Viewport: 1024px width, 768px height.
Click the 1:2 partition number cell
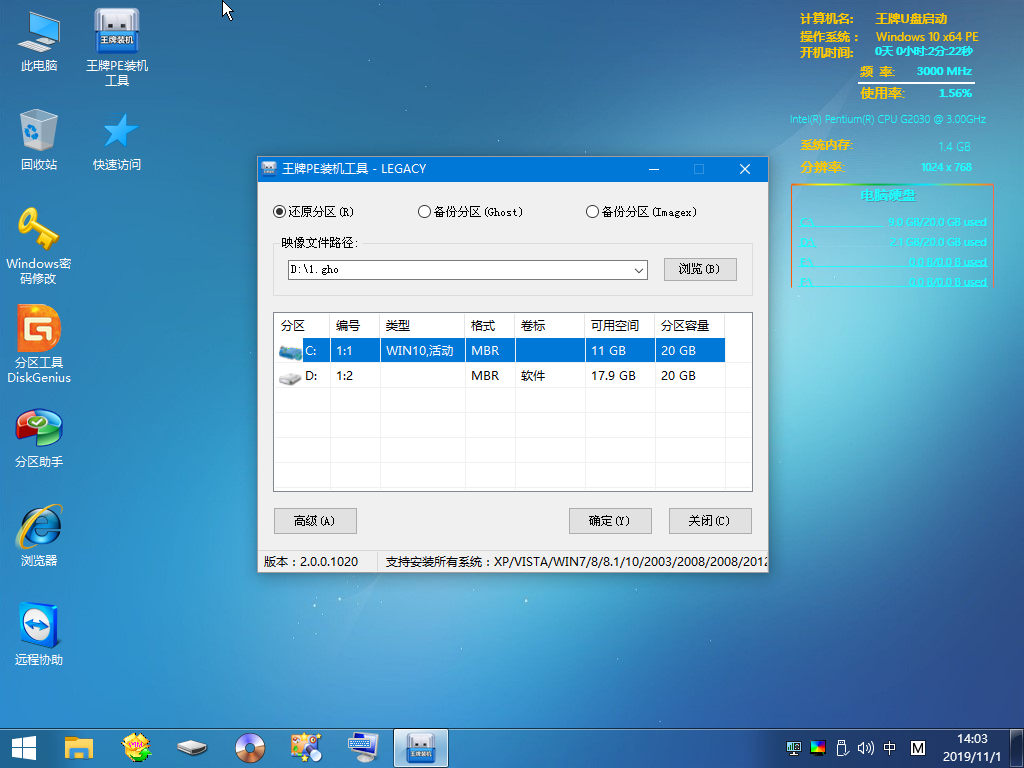coord(355,376)
